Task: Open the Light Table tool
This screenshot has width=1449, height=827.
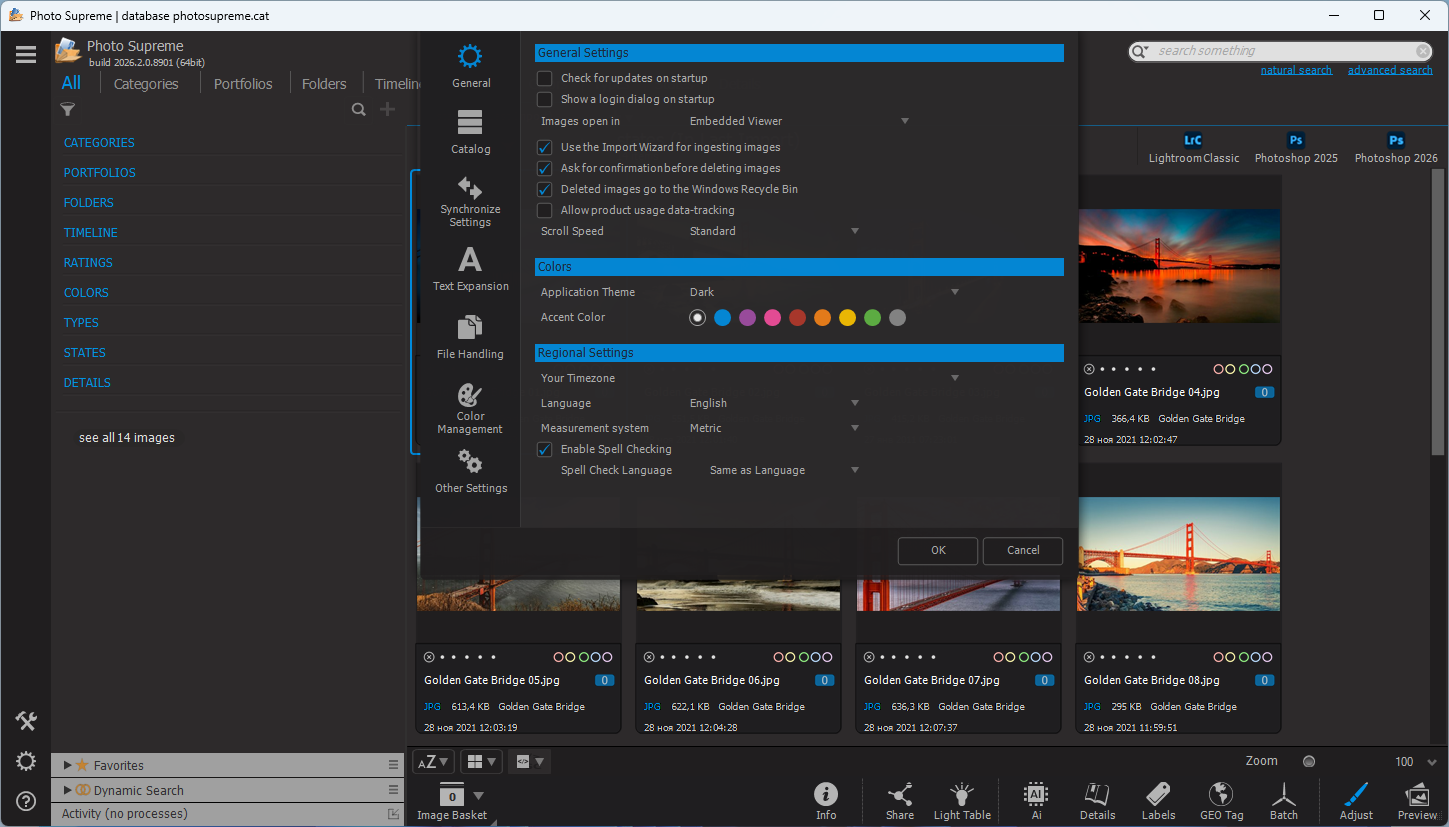Action: (962, 801)
